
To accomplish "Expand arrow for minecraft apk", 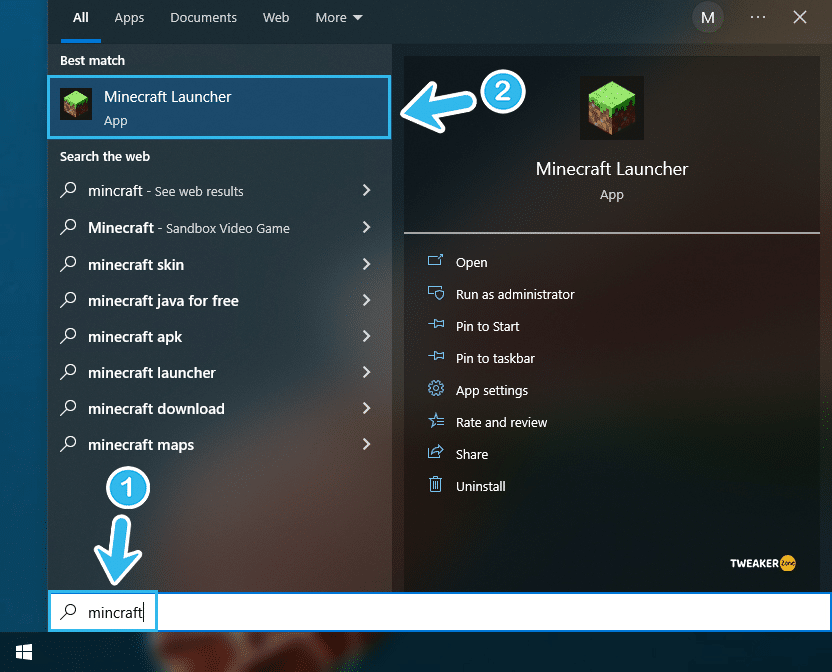I will 366,336.
